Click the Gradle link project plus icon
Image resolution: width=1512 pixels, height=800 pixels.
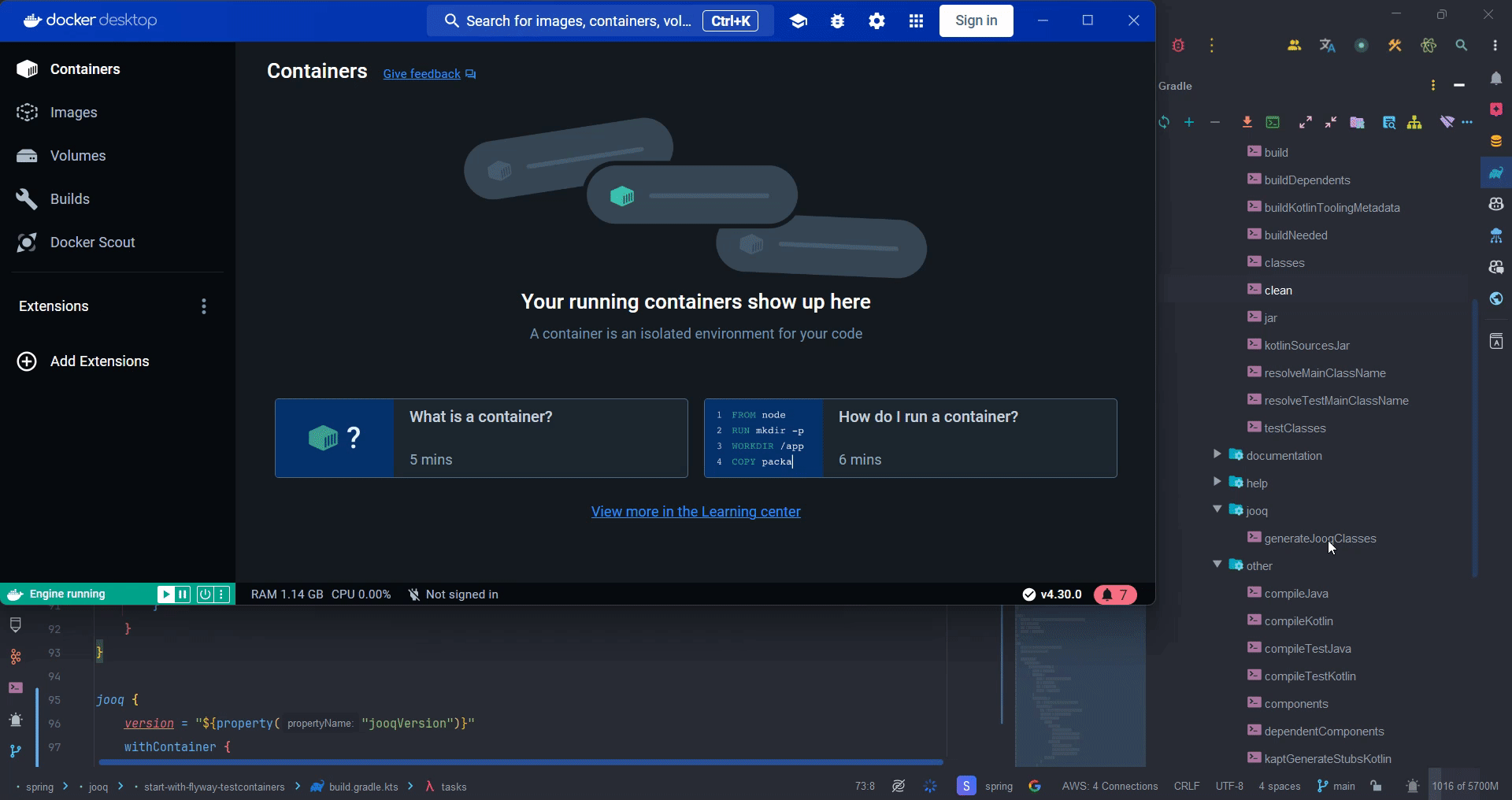(x=1189, y=122)
